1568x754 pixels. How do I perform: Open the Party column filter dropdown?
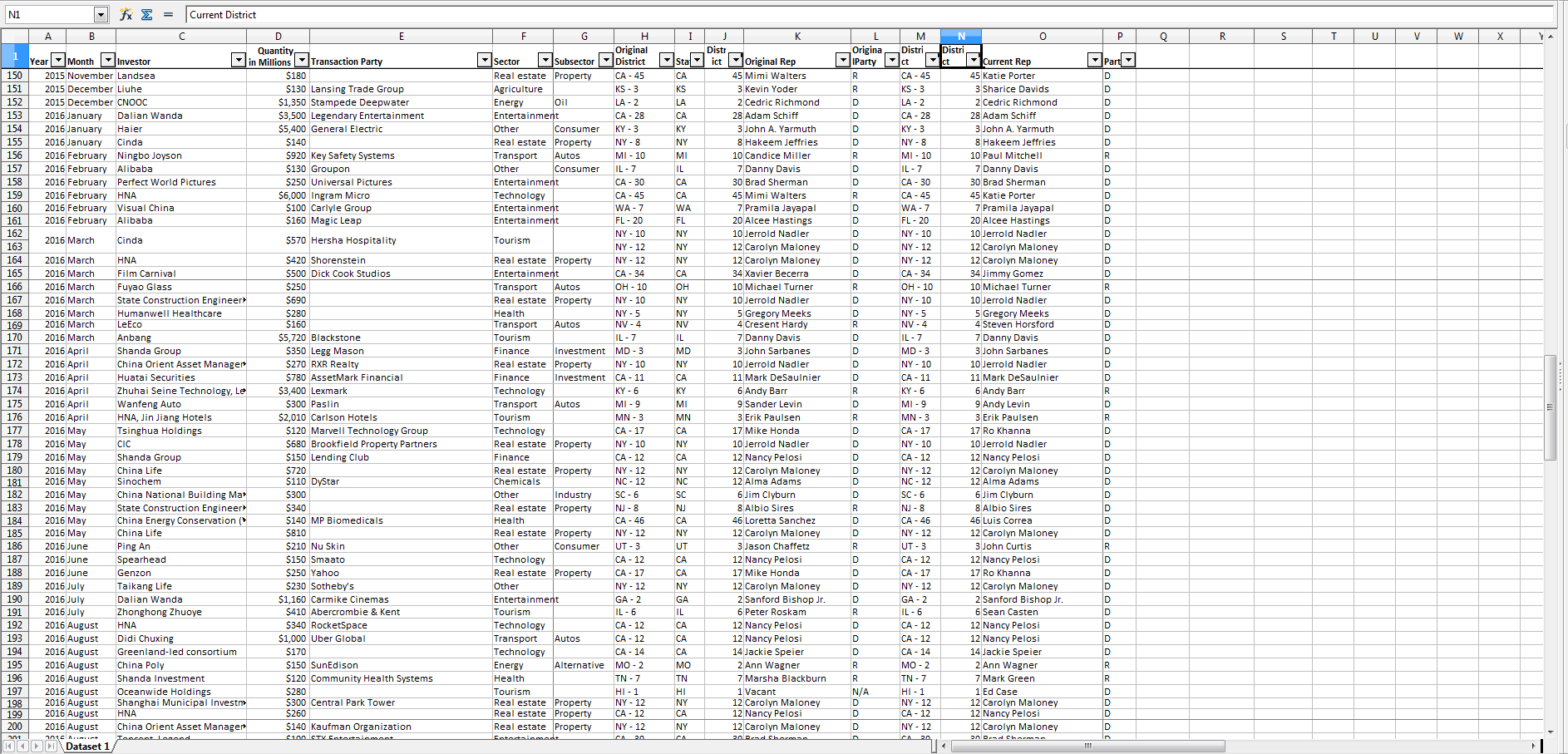pos(1128,60)
